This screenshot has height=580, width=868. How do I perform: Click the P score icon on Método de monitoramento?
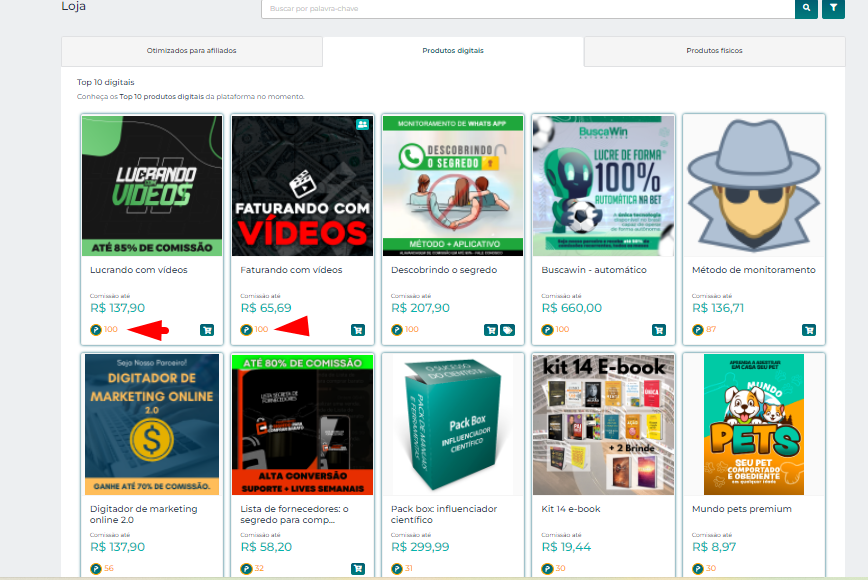point(698,330)
